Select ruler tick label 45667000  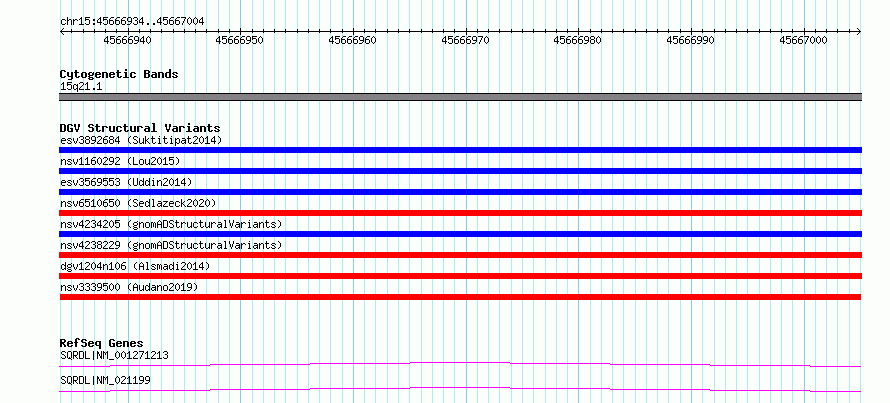coord(804,41)
